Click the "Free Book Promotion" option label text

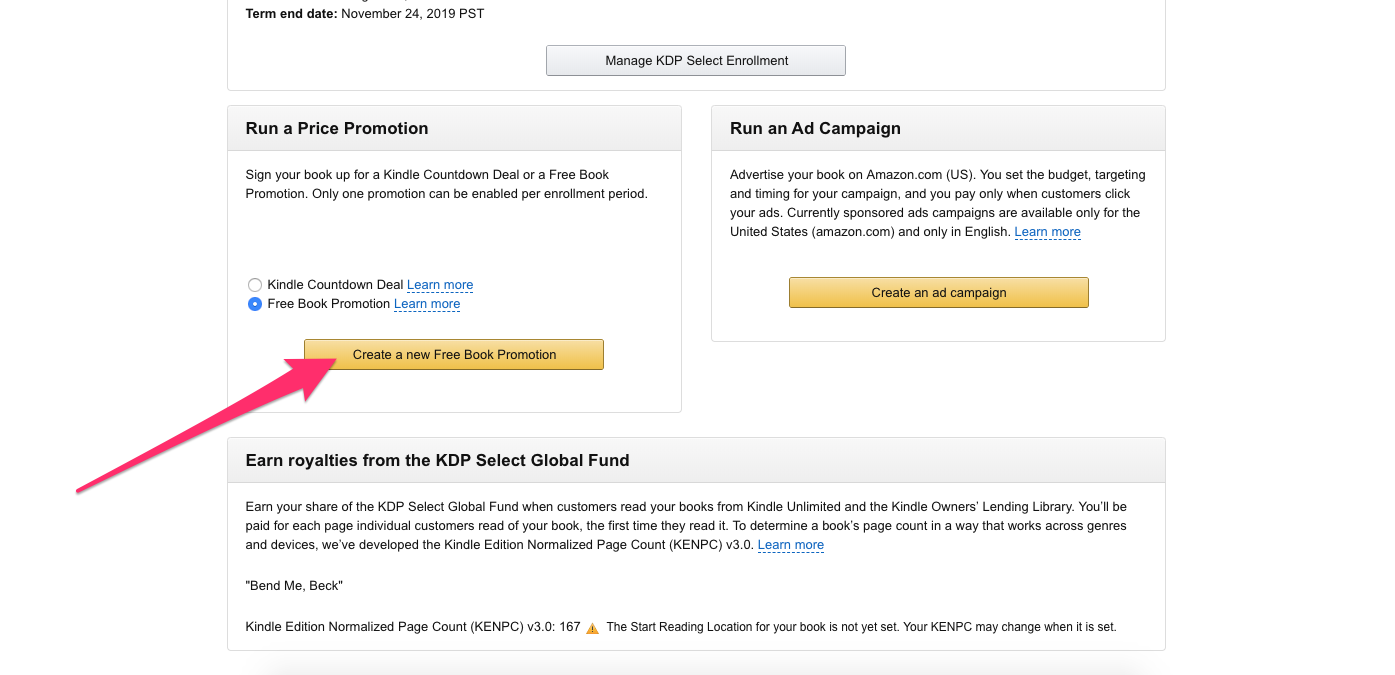(x=329, y=304)
